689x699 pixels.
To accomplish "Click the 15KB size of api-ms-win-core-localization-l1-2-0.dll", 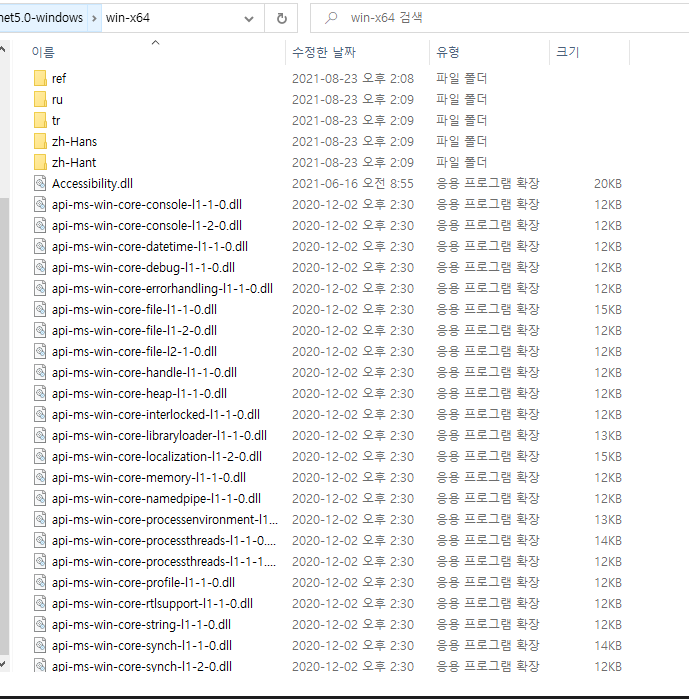I will (607, 456).
